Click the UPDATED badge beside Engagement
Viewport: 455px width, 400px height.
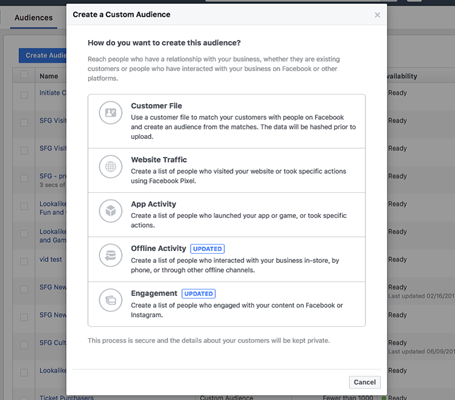[199, 294]
